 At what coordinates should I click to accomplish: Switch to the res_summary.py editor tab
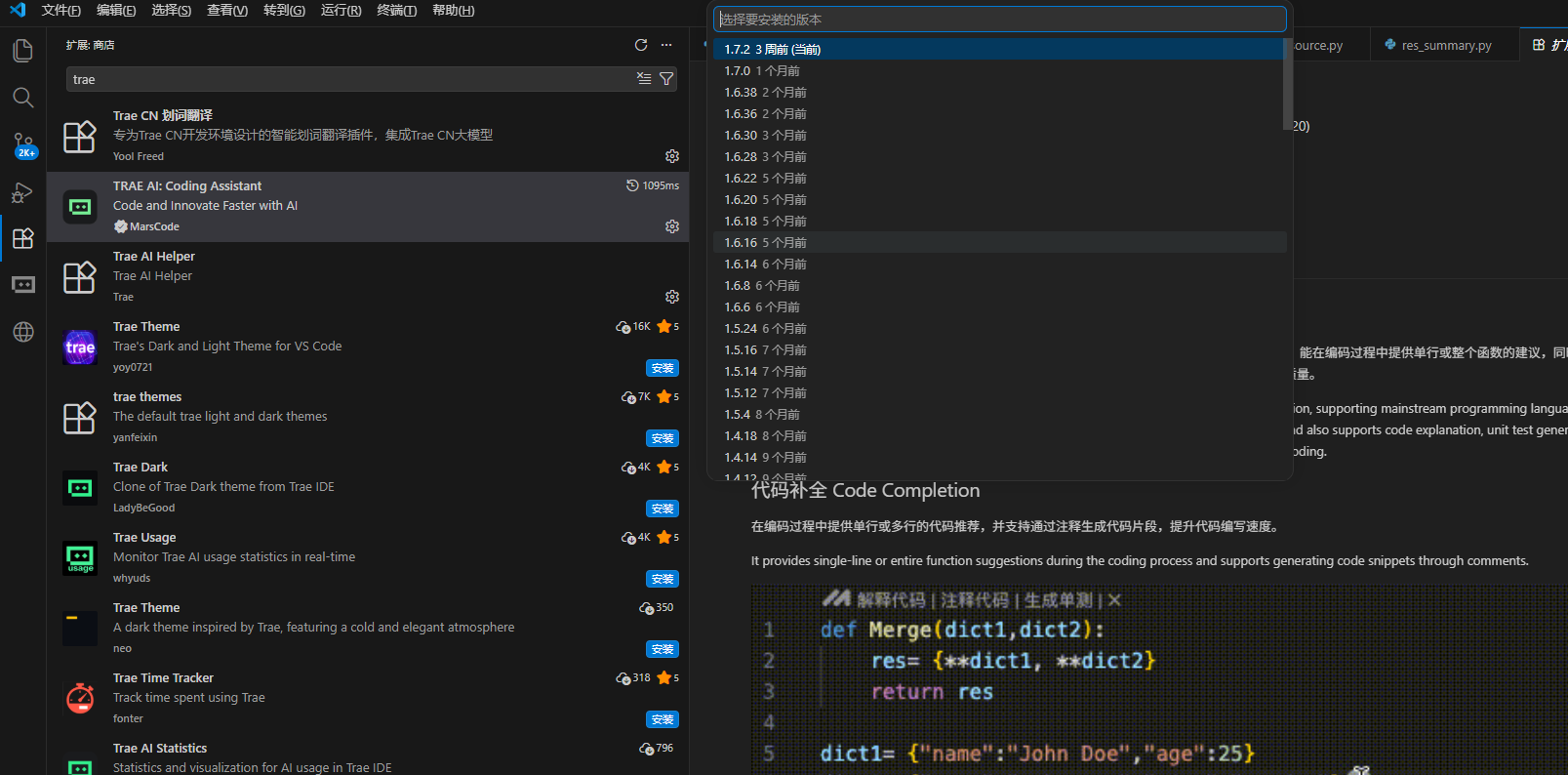pos(1446,45)
